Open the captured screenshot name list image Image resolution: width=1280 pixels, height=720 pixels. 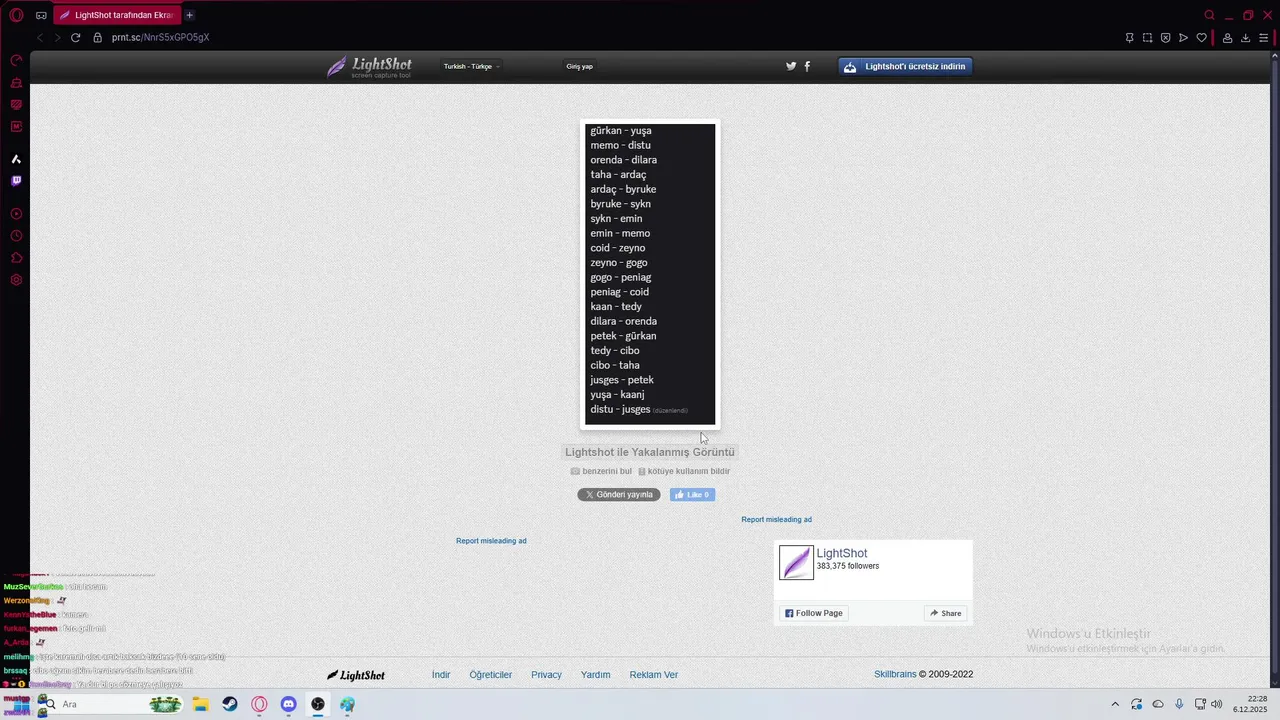(650, 274)
